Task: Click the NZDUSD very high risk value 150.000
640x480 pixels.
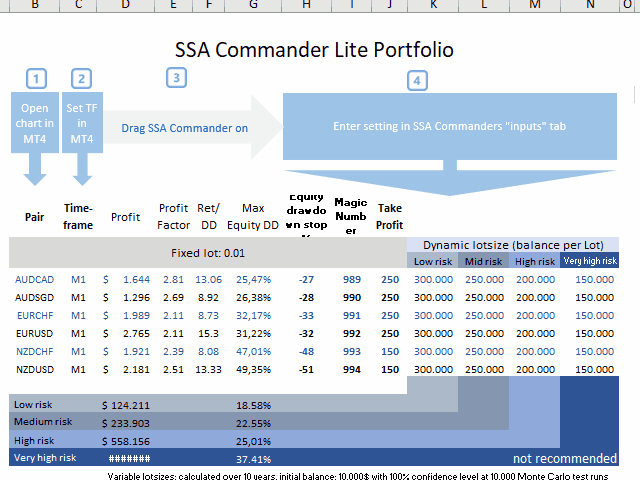Action: coord(595,369)
